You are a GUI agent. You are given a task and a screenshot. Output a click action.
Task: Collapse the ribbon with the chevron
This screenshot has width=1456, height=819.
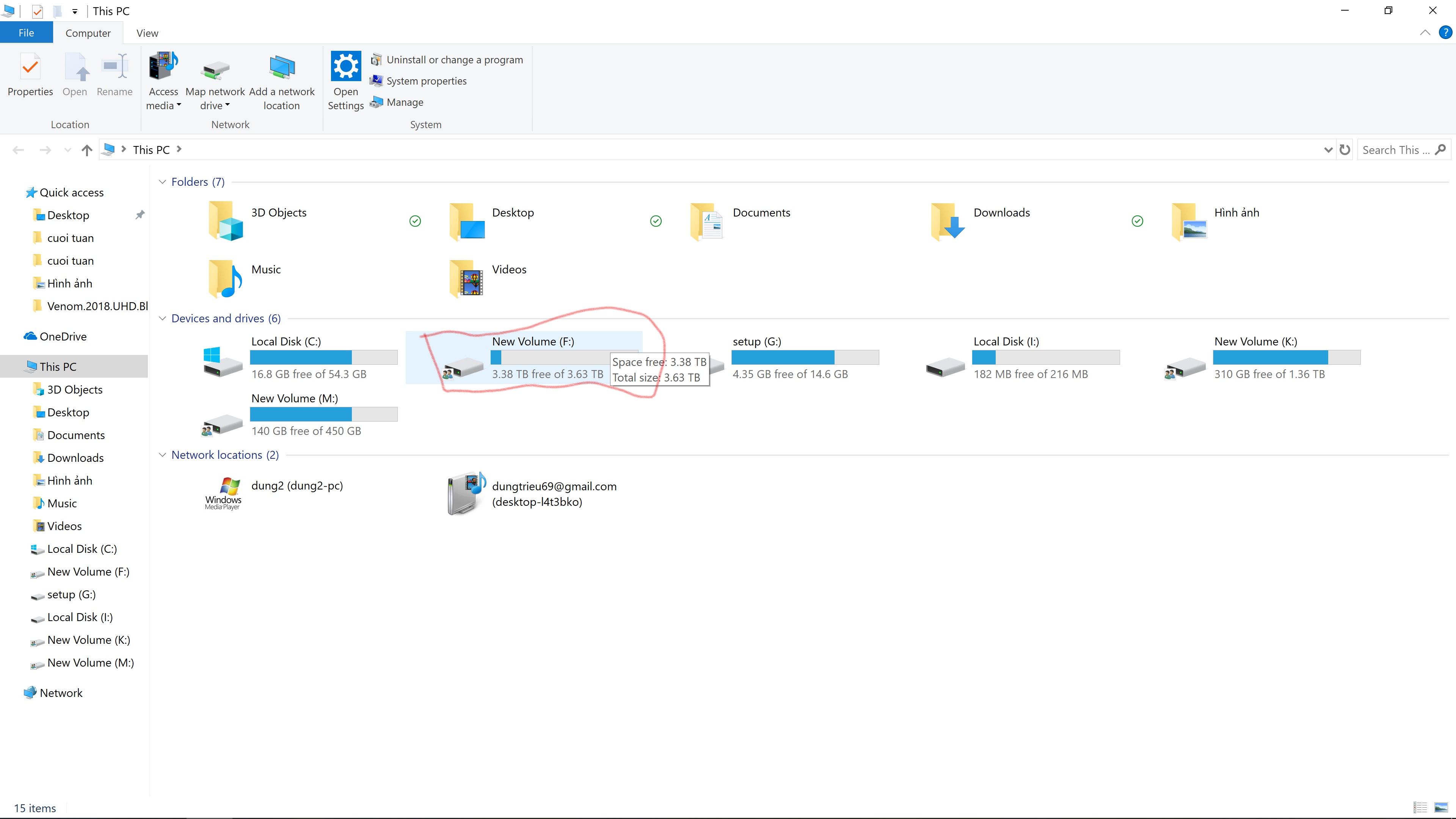(1425, 33)
